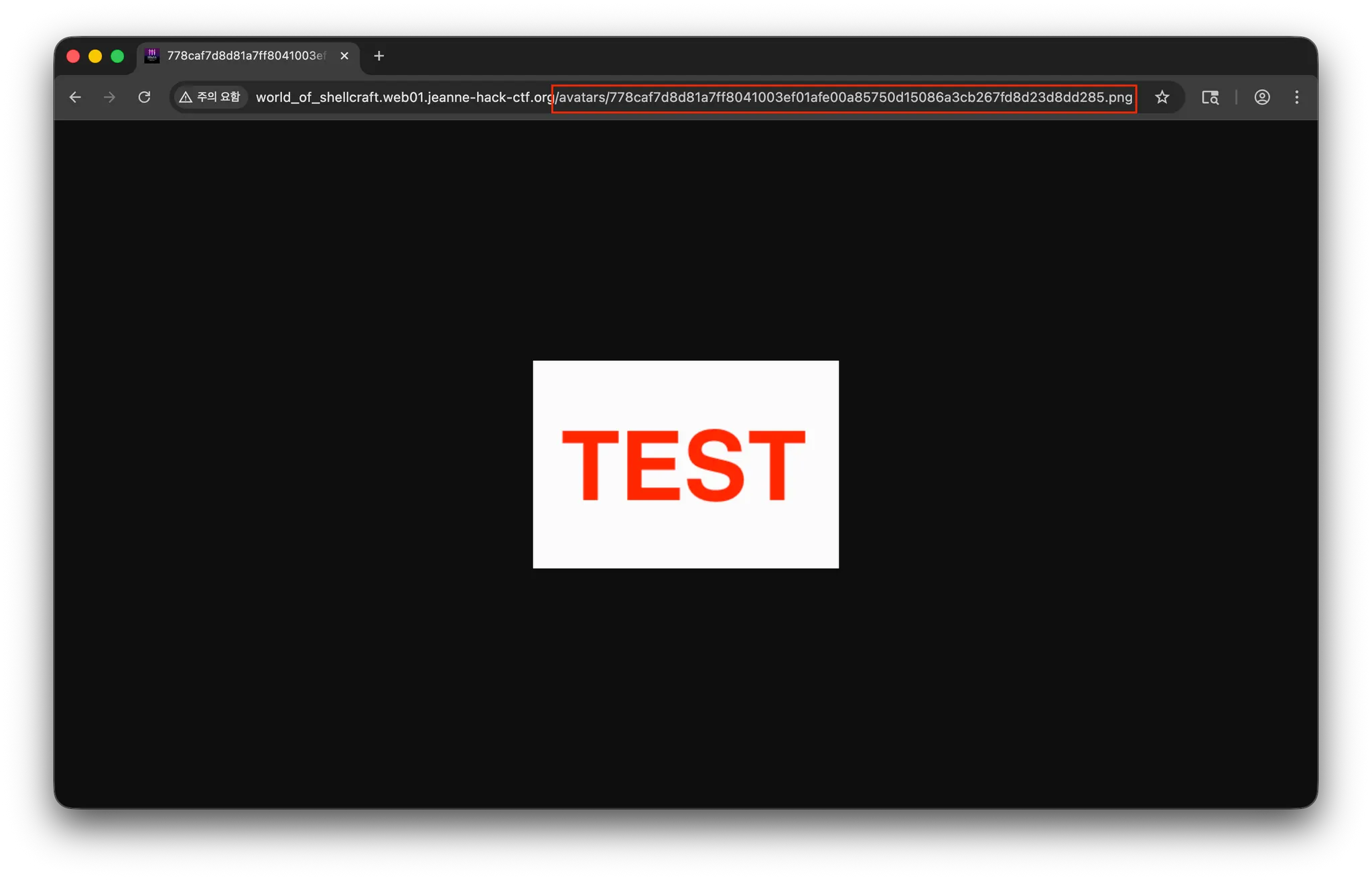This screenshot has width=1372, height=880.
Task: Open the three-dot Chrome menu
Action: (1296, 97)
